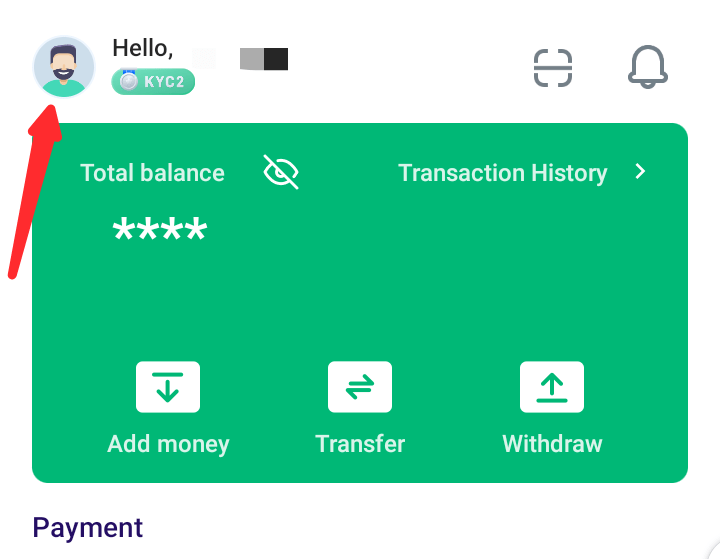Viewport: 720px width, 559px height.
Task: Select the Transfer label
Action: tap(360, 444)
